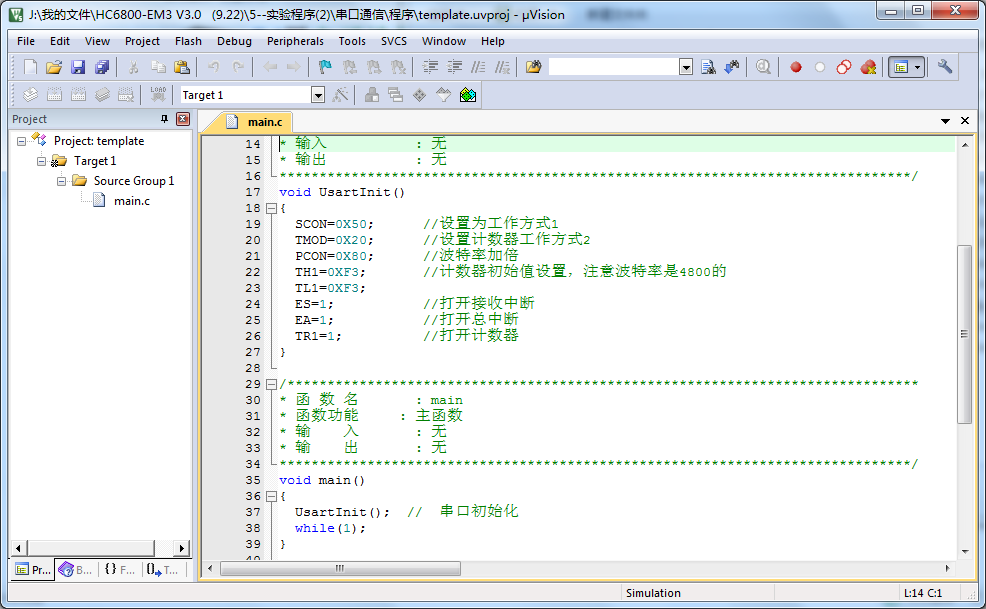Open the SVCS menu
The width and height of the screenshot is (986, 609).
point(394,41)
